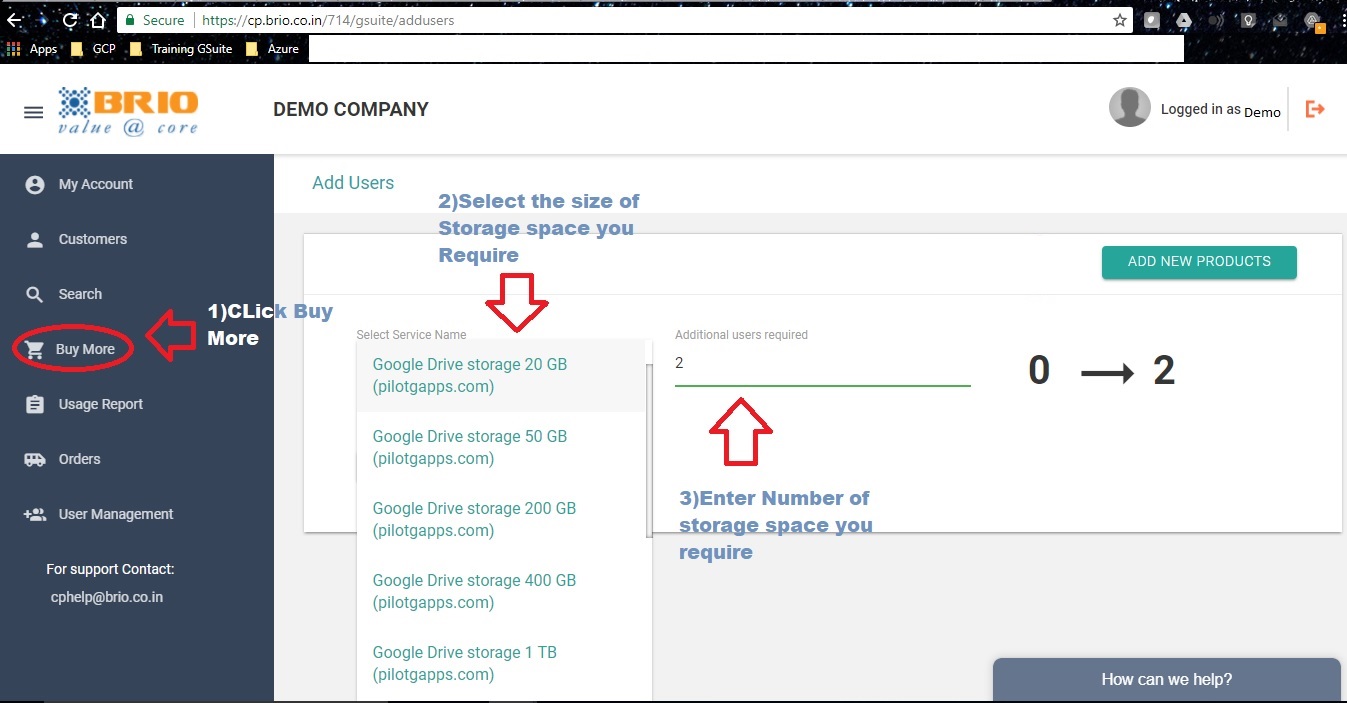Choose Google Drive storage 20 GB option
The height and width of the screenshot is (703, 1347).
click(501, 376)
